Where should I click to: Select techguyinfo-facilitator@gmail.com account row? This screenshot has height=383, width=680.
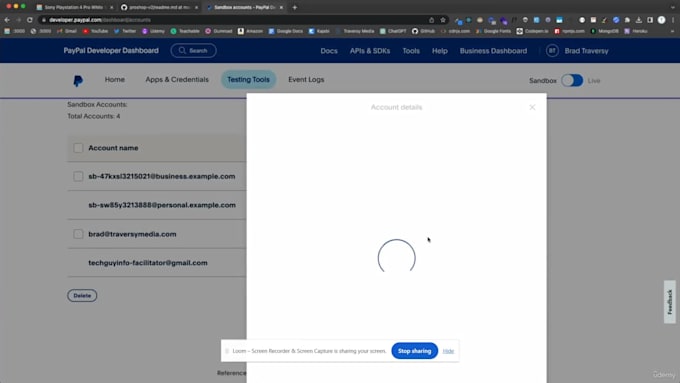coord(157,262)
